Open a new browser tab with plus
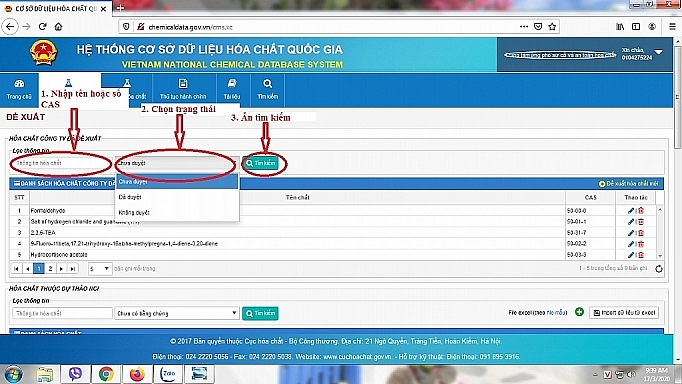The width and height of the screenshot is (682, 384). (x=120, y=7)
